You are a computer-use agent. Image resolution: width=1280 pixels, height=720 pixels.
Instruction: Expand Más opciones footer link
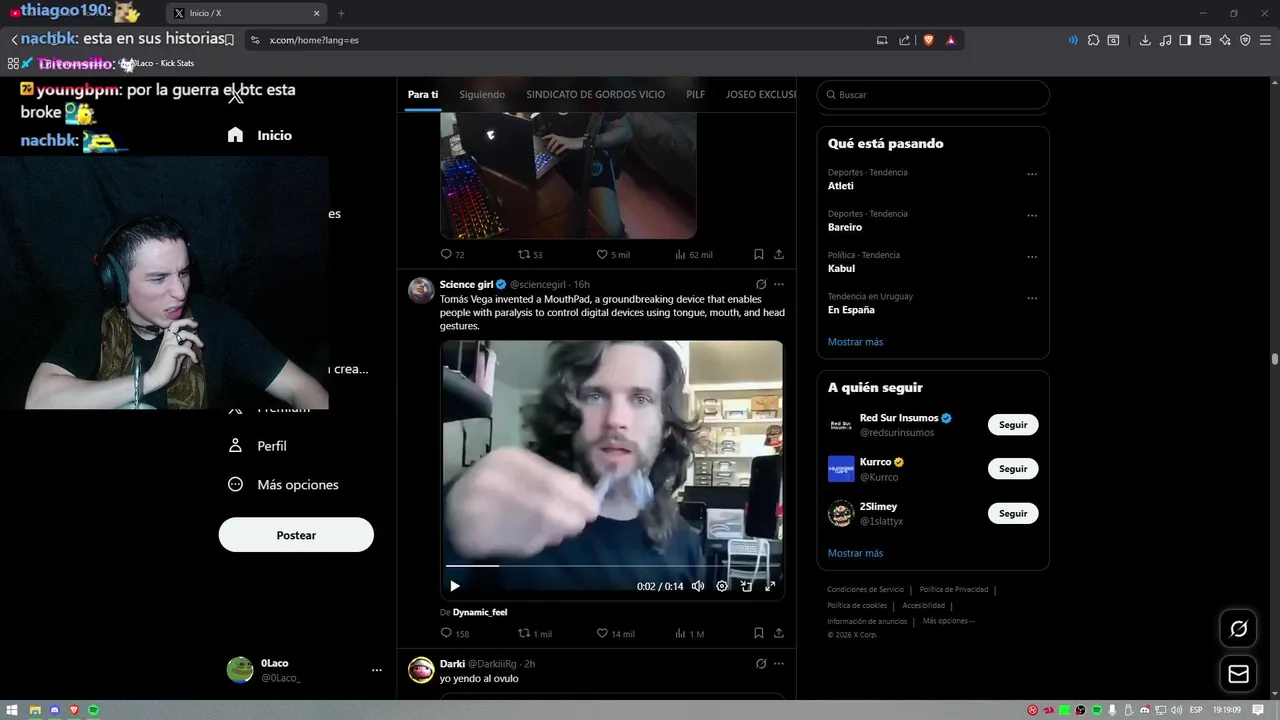(x=948, y=621)
